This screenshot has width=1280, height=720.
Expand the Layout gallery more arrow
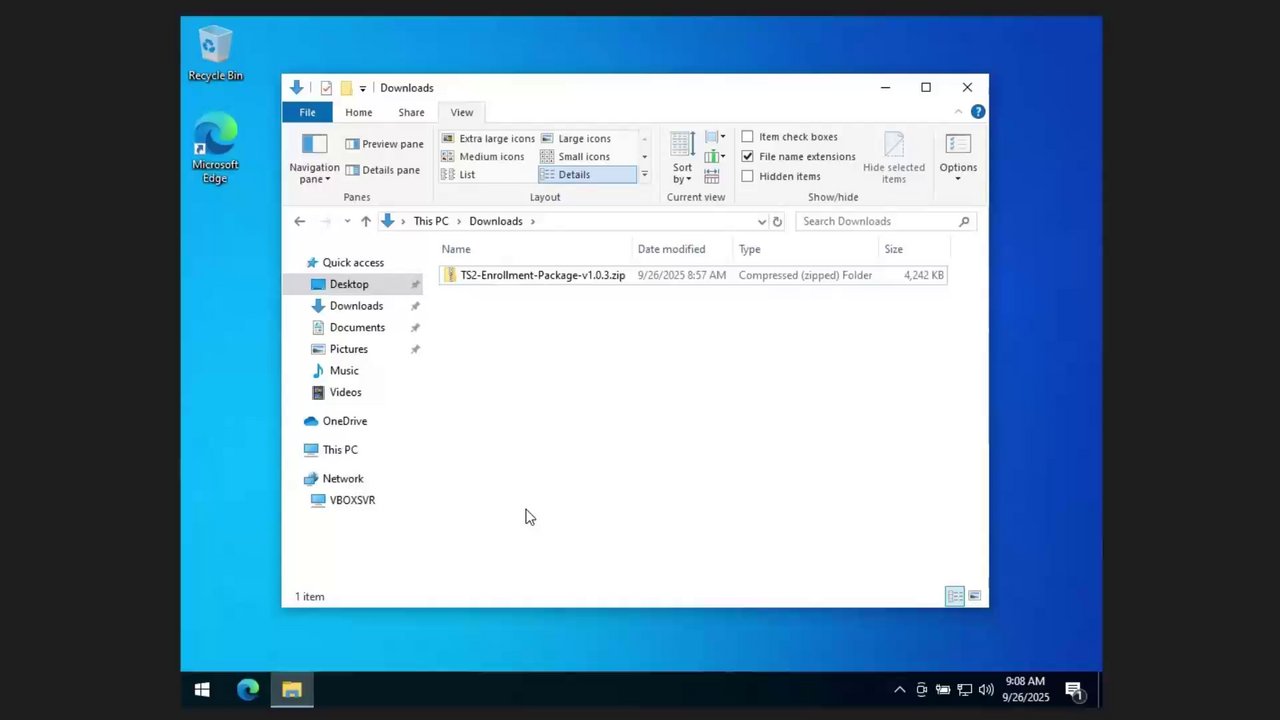click(644, 175)
